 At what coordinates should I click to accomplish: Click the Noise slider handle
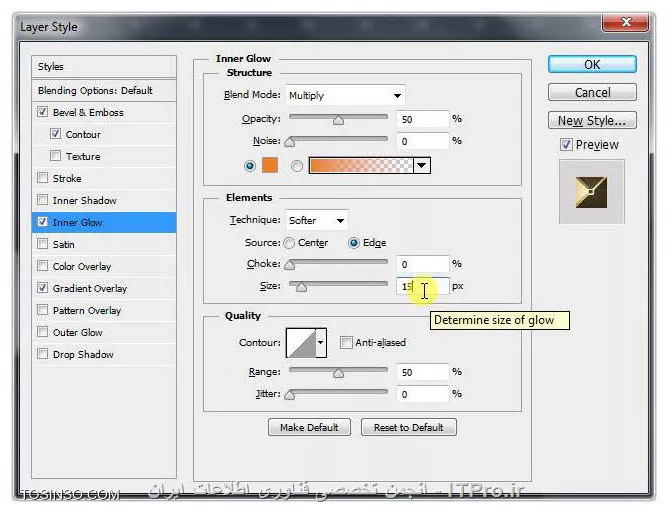coord(290,142)
